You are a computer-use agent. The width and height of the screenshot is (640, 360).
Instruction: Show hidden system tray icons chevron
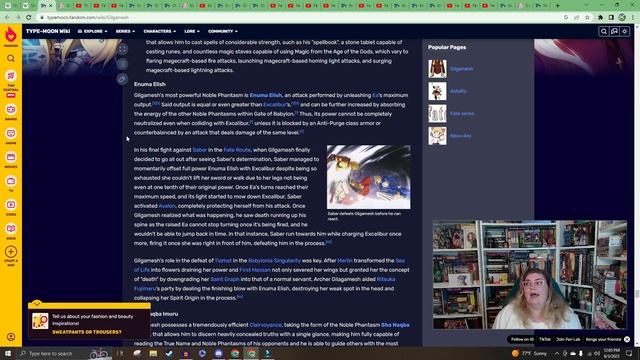(557, 353)
